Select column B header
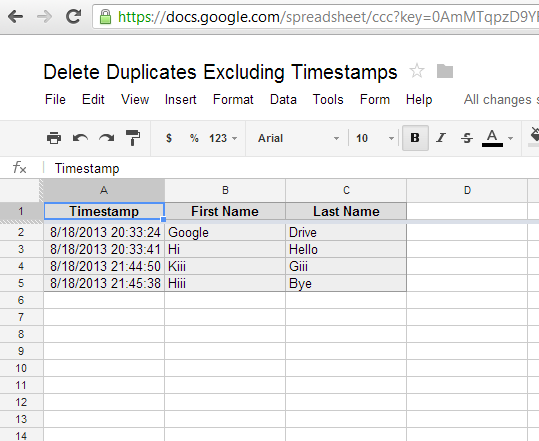This screenshot has height=441, width=539. pyautogui.click(x=225, y=190)
